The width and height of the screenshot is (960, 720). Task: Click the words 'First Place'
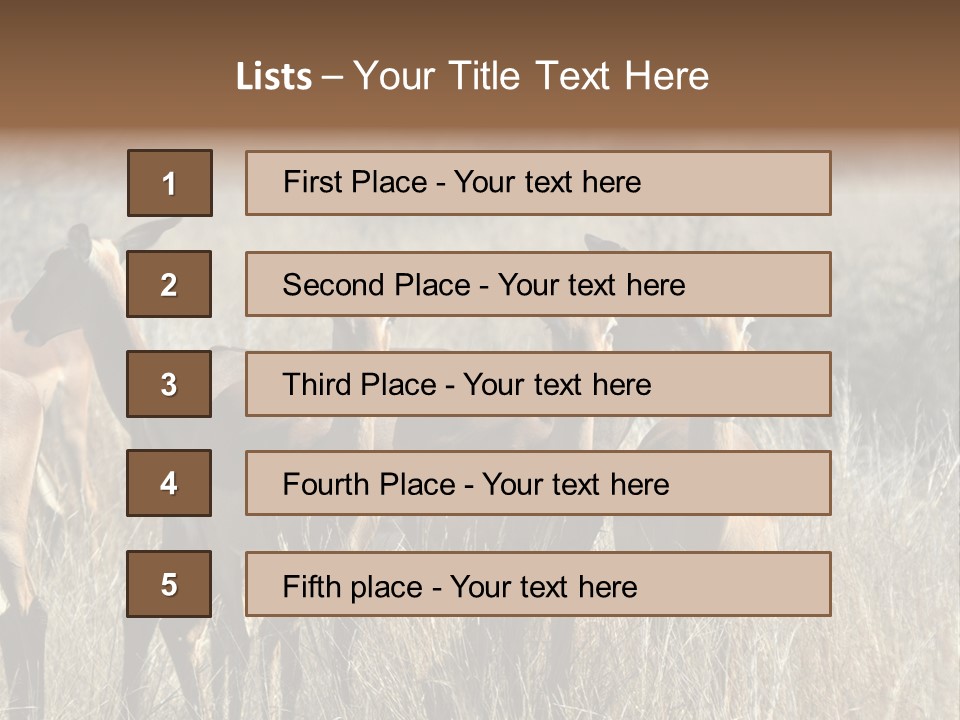coord(357,182)
